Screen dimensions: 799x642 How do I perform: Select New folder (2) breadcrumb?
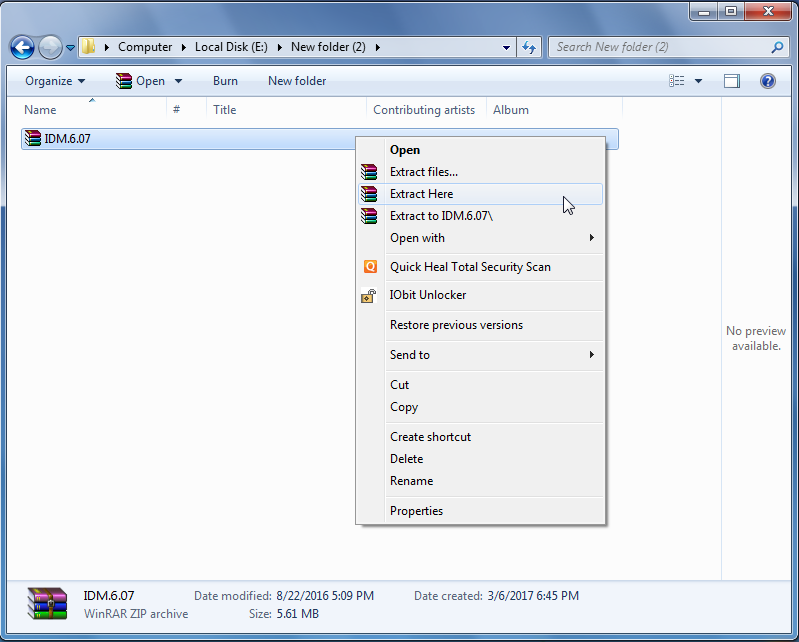pyautogui.click(x=328, y=47)
